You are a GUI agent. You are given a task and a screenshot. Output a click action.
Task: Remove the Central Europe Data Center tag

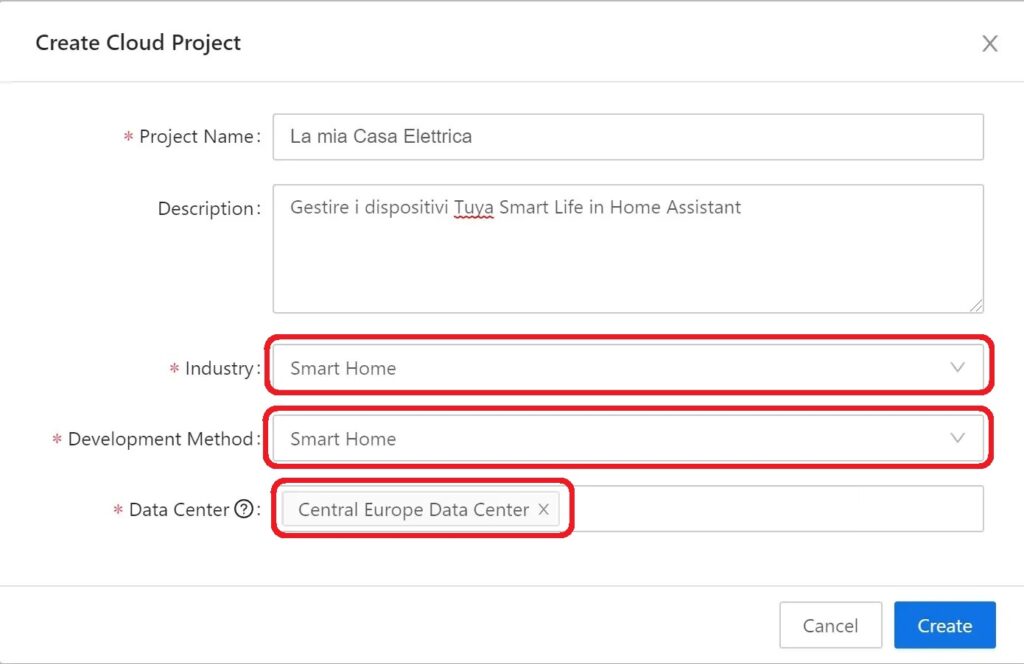544,509
